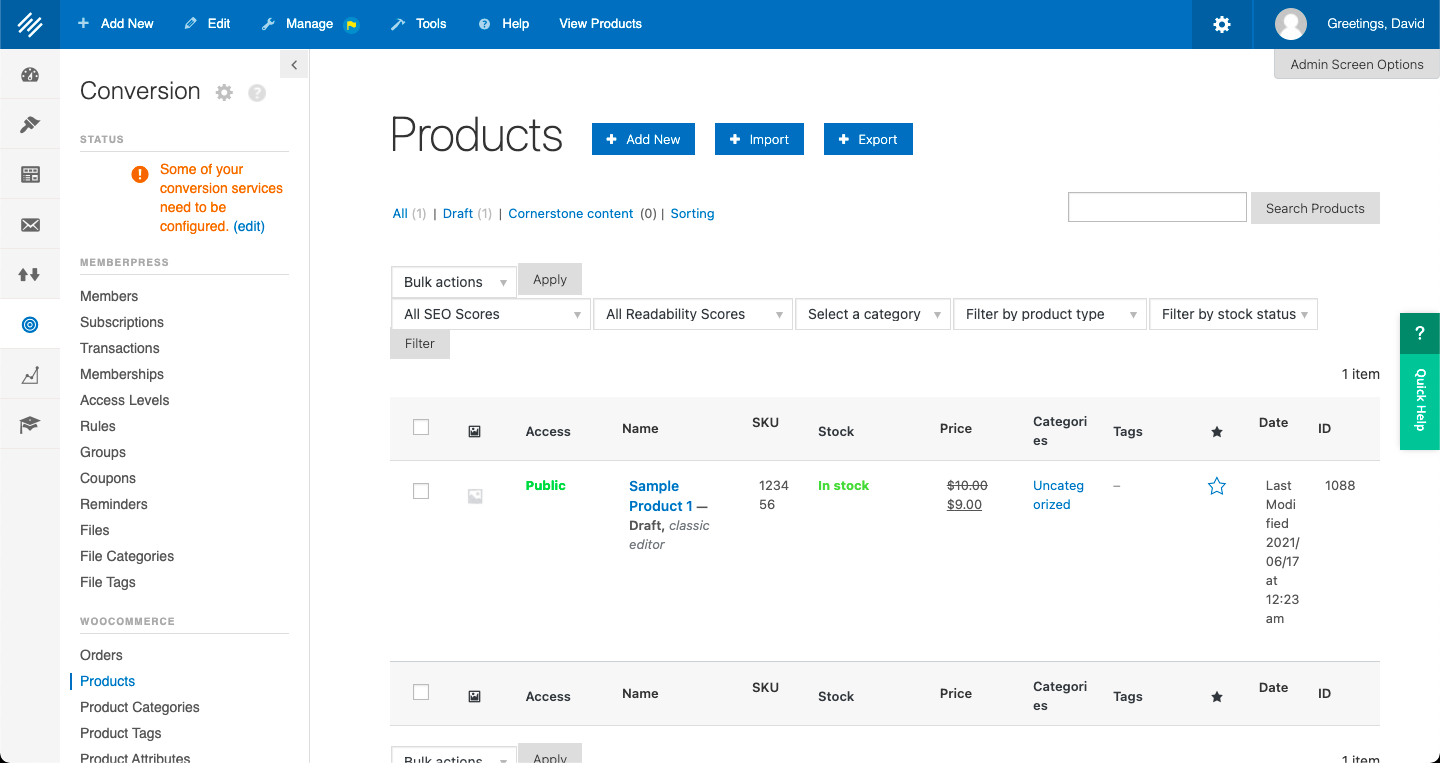The image size is (1440, 763).
Task: Open the settings gear on the top bar
Action: [x=1221, y=23]
